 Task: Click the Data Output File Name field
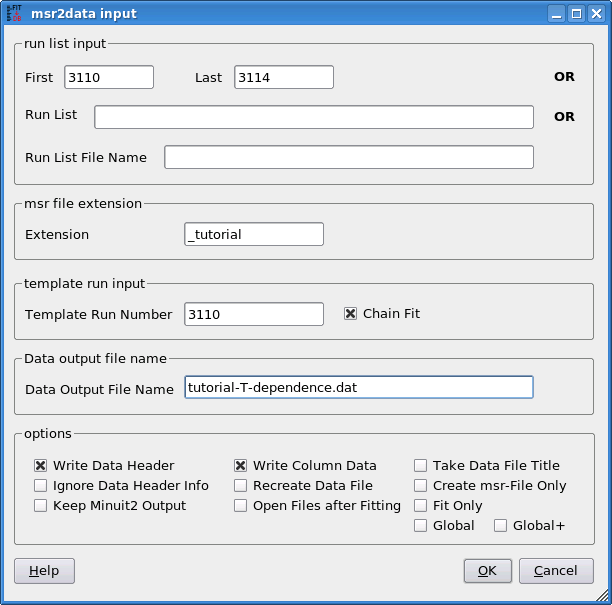358,388
